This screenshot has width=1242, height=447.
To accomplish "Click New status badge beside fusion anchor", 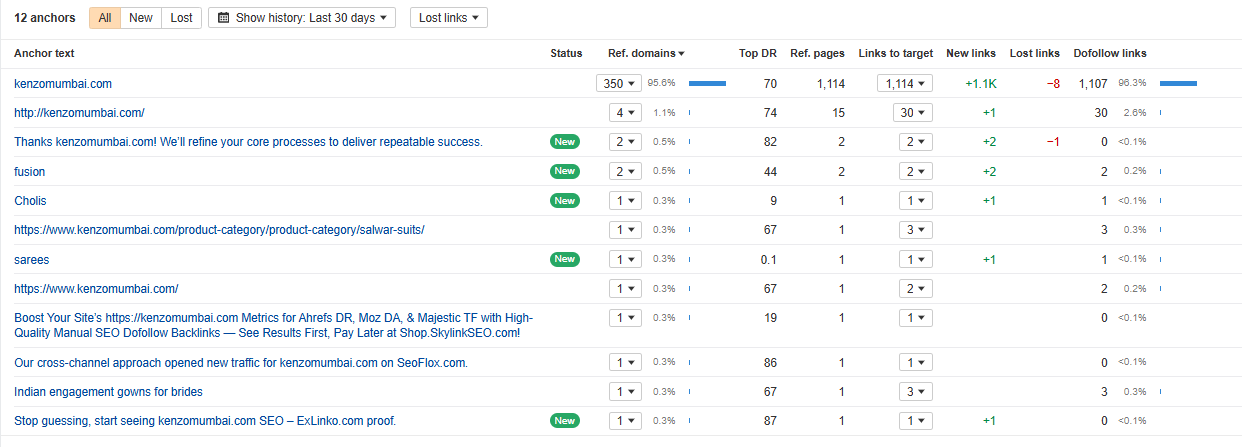I will 565,171.
